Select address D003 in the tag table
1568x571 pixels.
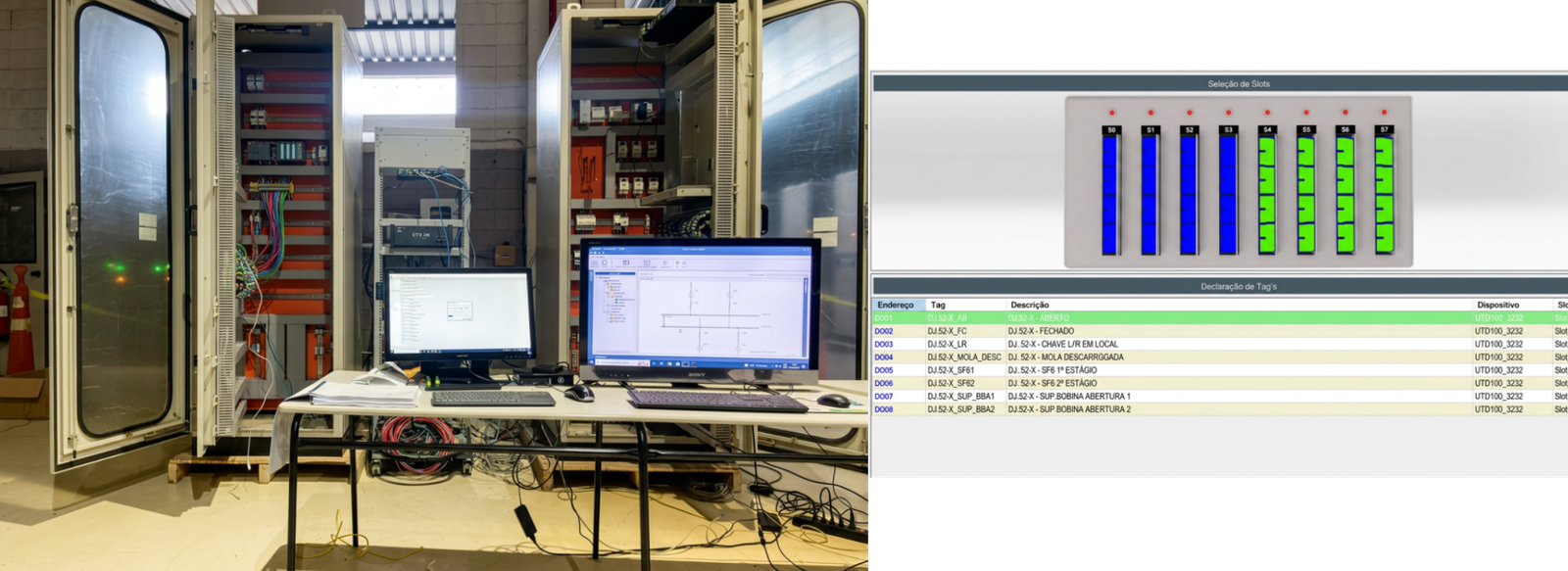884,344
